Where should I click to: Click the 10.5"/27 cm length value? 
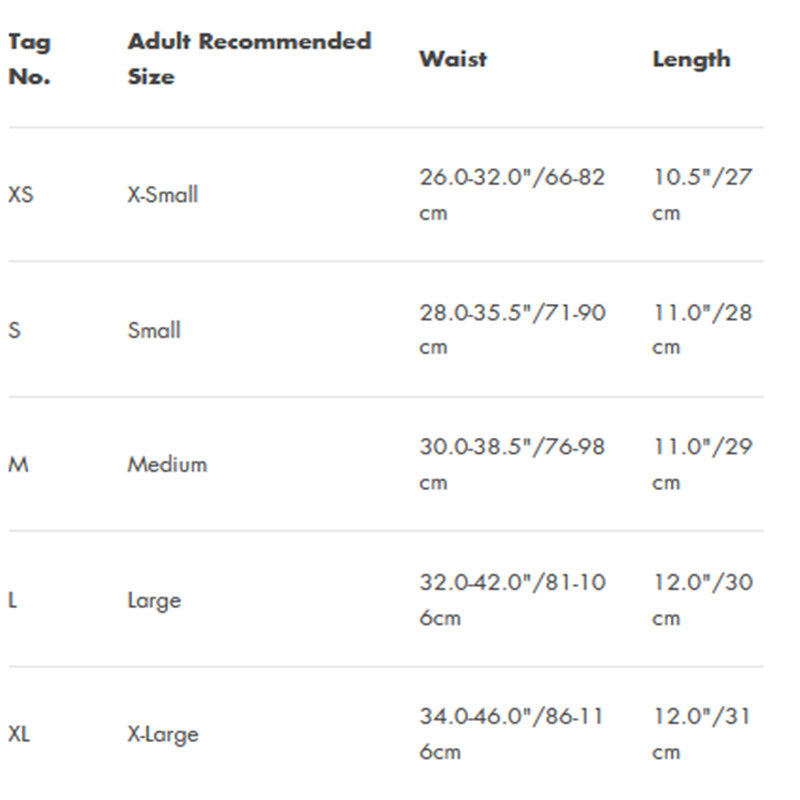[702, 195]
